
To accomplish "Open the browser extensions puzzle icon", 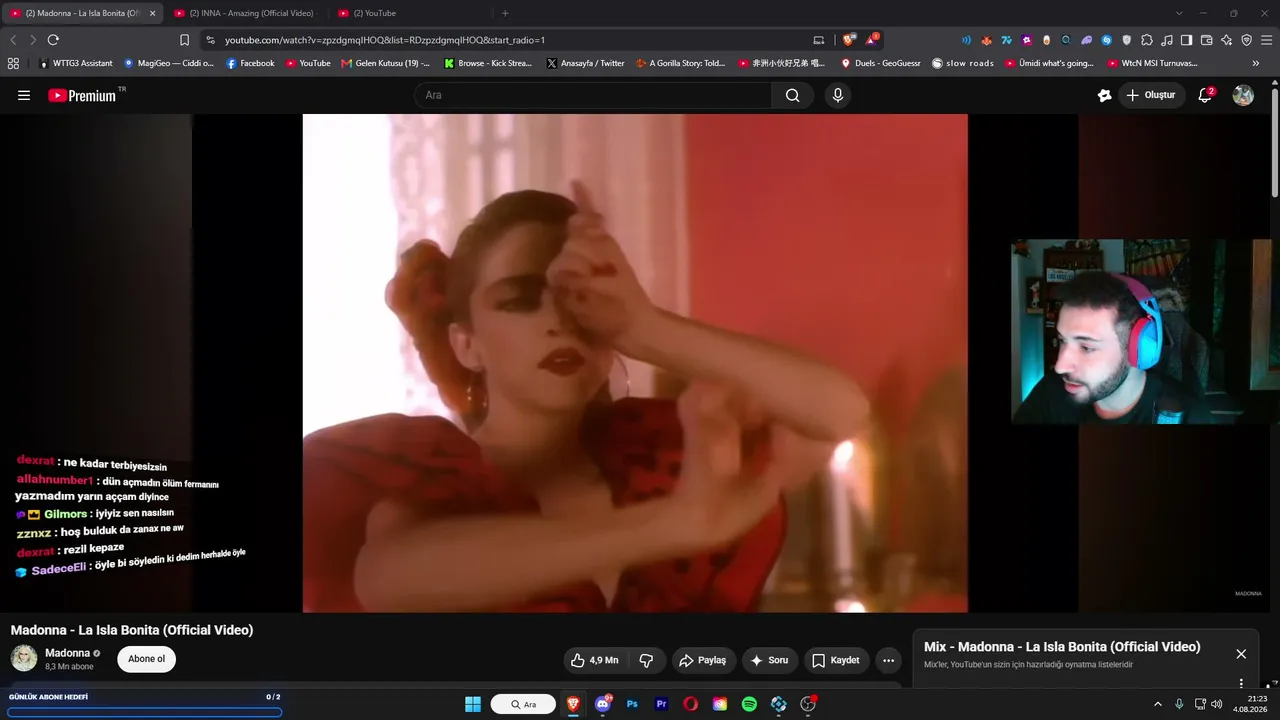I will [1147, 40].
